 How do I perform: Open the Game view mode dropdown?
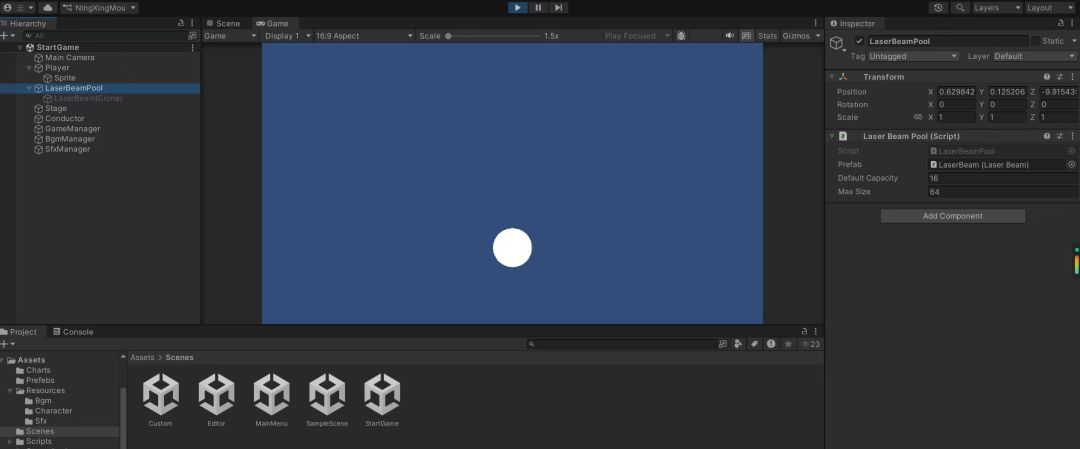(x=231, y=36)
